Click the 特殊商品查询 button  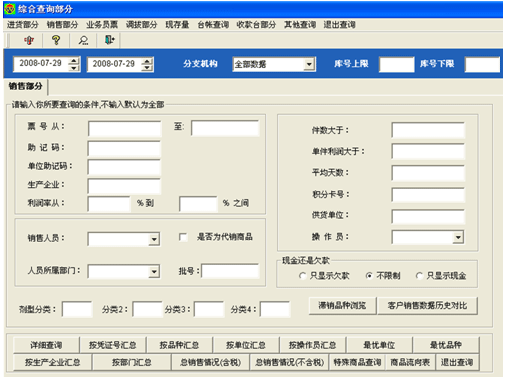(x=357, y=362)
